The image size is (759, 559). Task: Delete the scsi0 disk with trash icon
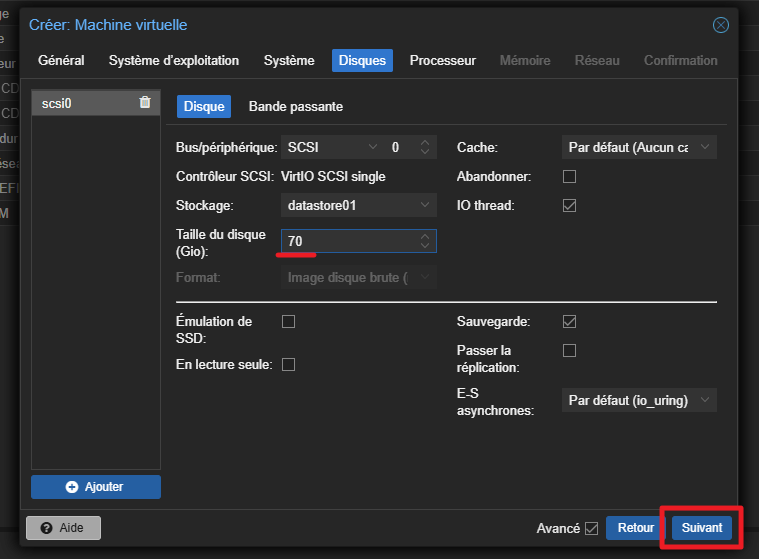(145, 103)
